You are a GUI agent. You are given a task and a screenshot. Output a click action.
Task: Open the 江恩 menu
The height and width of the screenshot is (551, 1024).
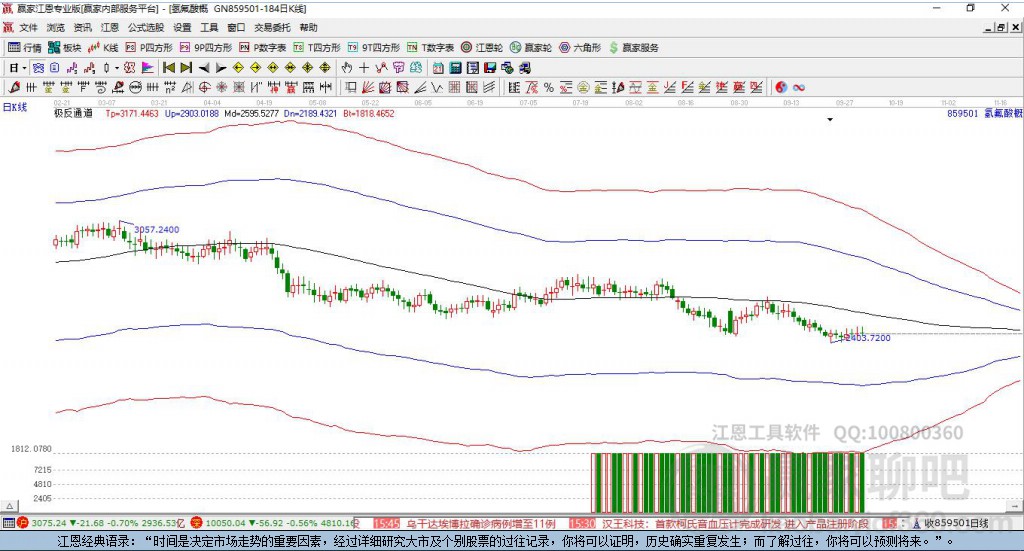pos(110,27)
